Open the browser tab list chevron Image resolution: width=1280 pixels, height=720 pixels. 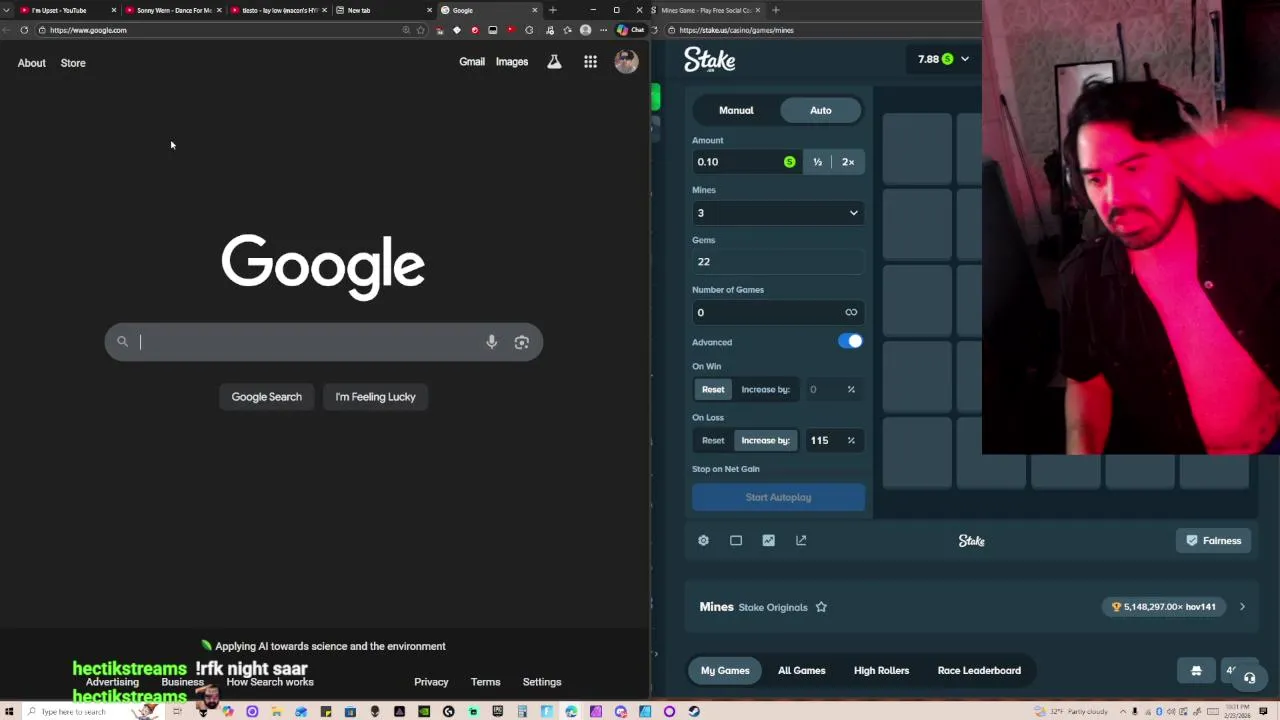8,10
